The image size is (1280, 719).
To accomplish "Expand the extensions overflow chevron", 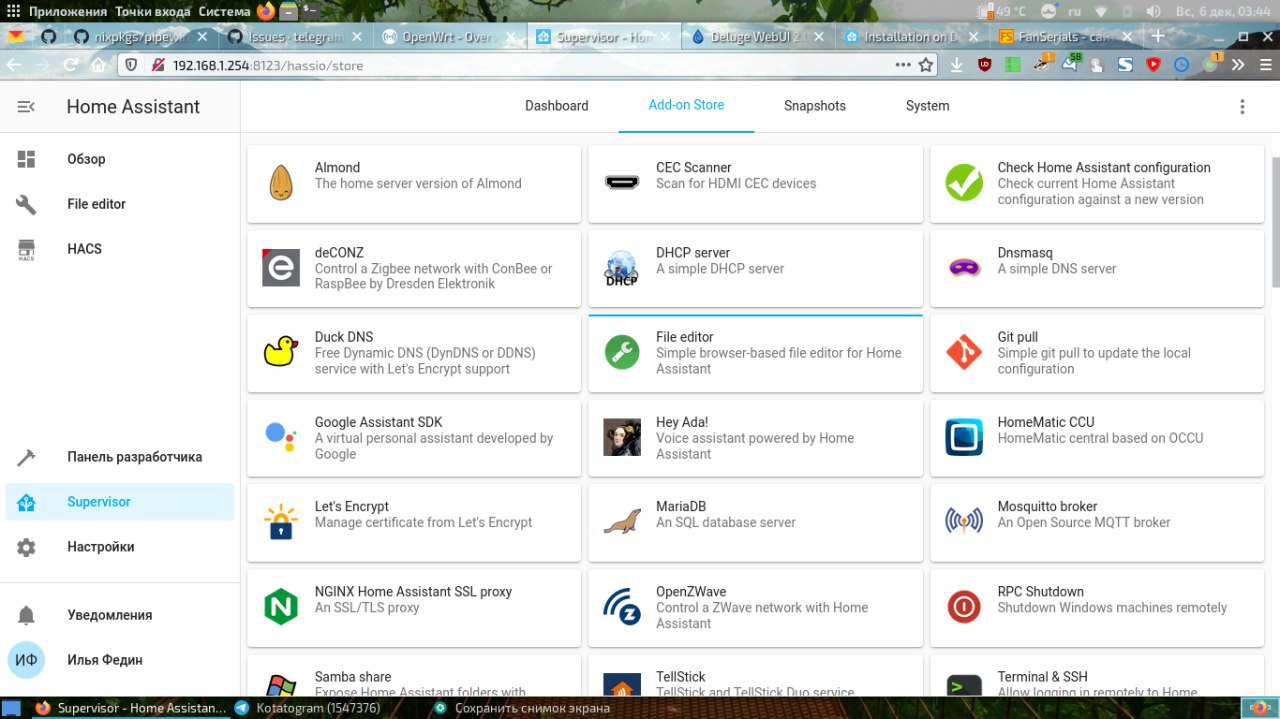I will pyautogui.click(x=1238, y=65).
